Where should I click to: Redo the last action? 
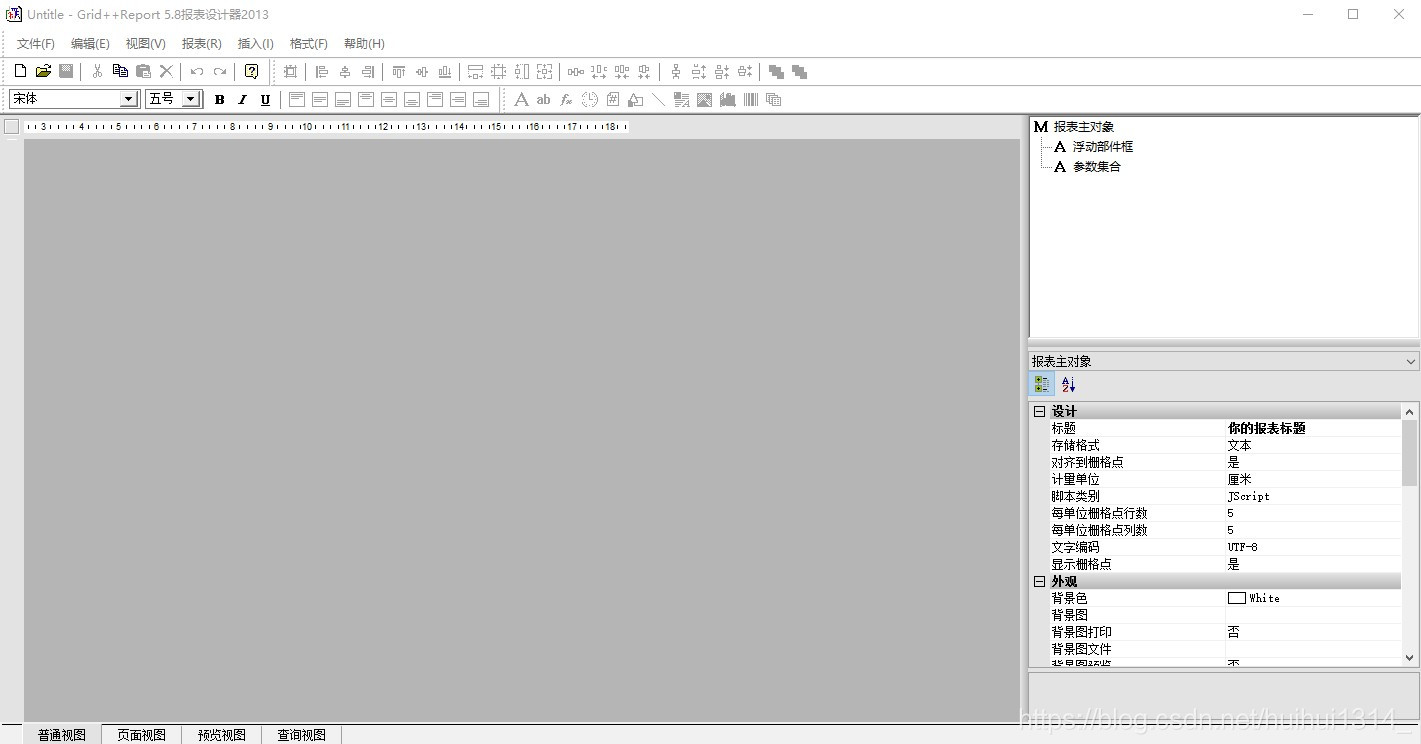[220, 71]
